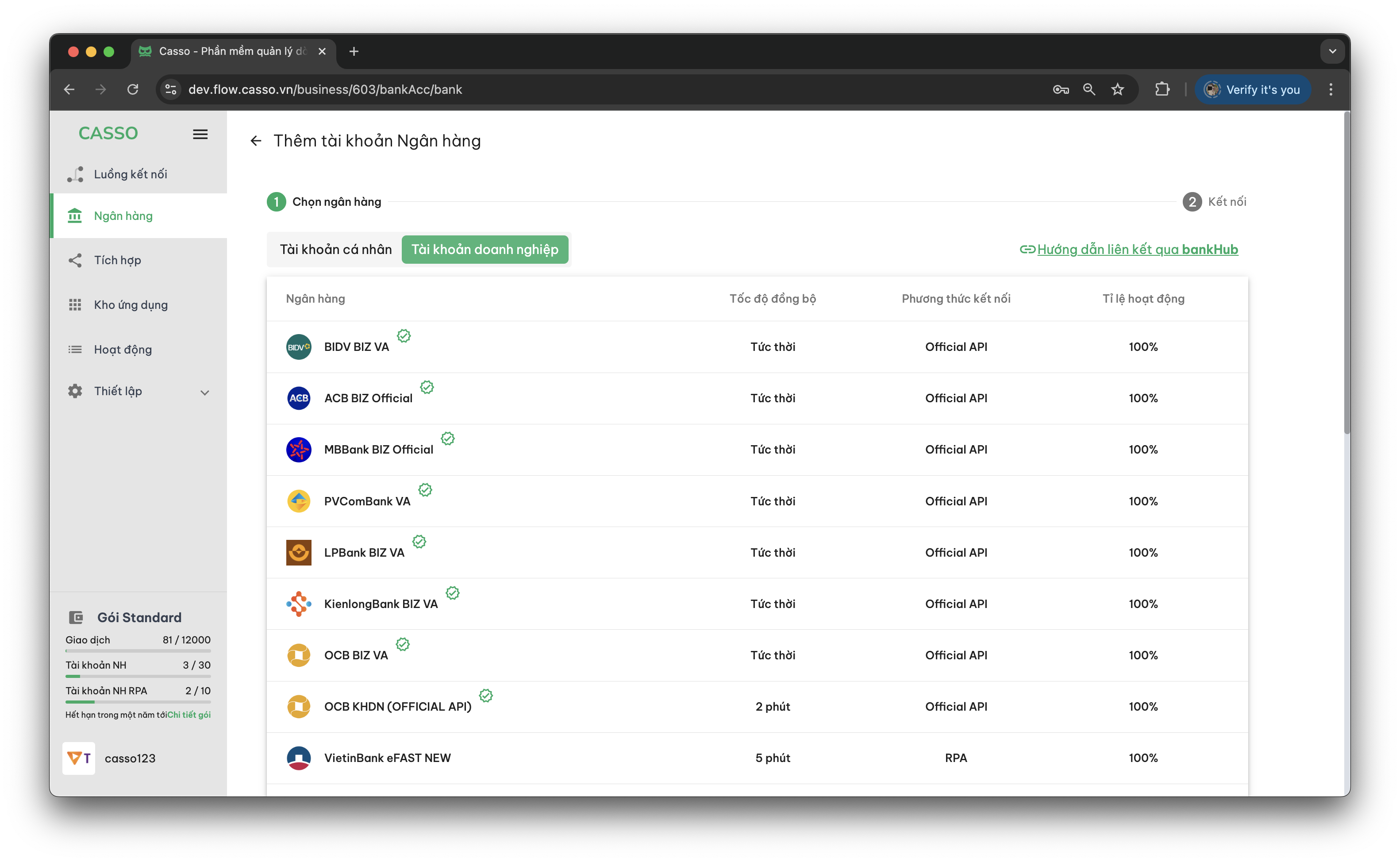Bookmark page with the star icon

pos(1118,89)
